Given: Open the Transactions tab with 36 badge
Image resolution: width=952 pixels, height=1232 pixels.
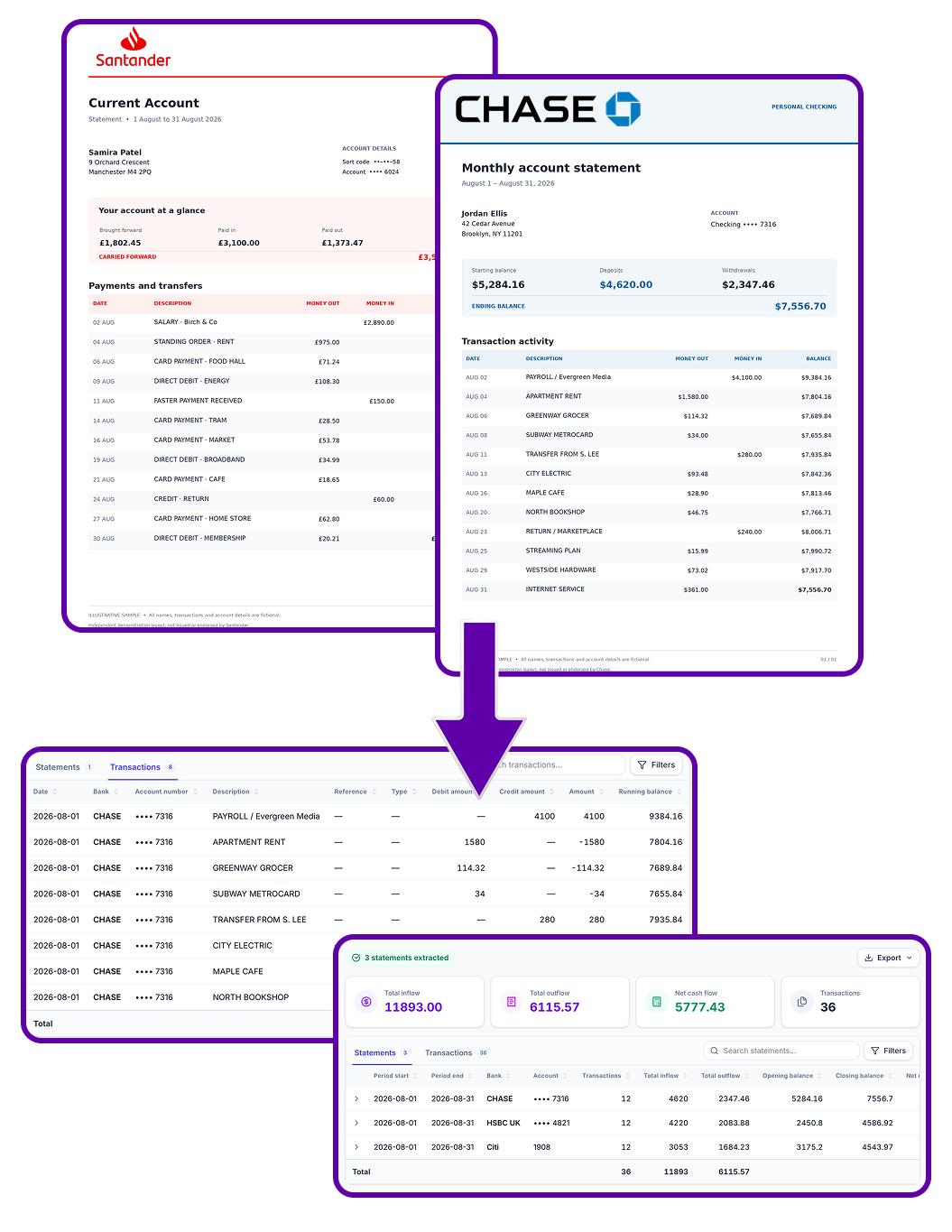Looking at the screenshot, I should coord(457,1052).
